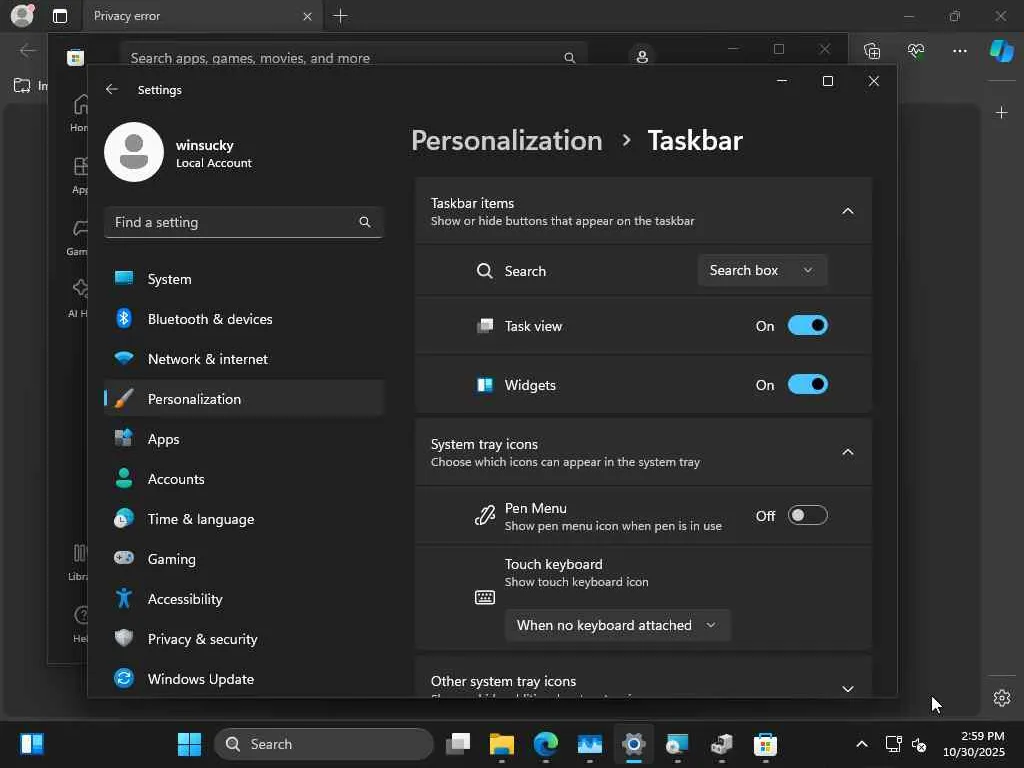Open Edge tab actions menu icon
Screen dimensions: 1024x768
(59, 16)
